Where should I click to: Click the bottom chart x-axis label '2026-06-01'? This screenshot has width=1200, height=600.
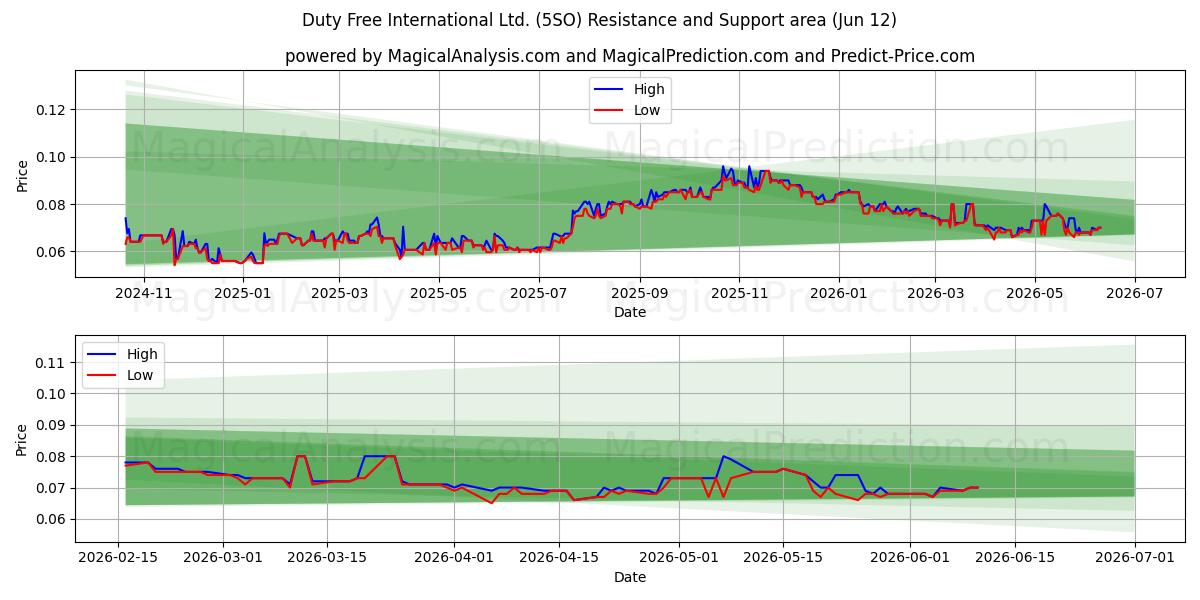(x=910, y=558)
